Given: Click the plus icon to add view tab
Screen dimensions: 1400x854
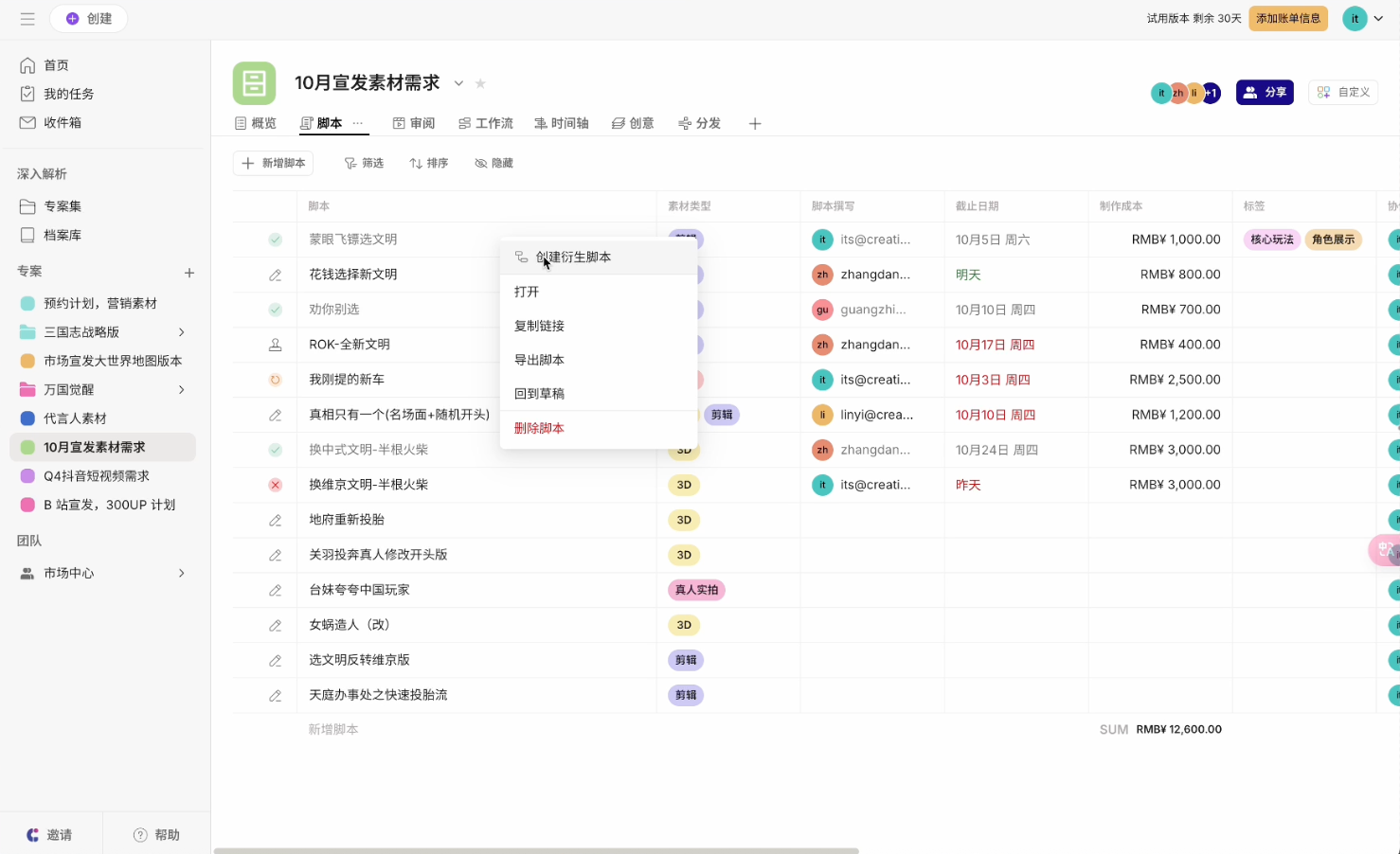Looking at the screenshot, I should 755,124.
